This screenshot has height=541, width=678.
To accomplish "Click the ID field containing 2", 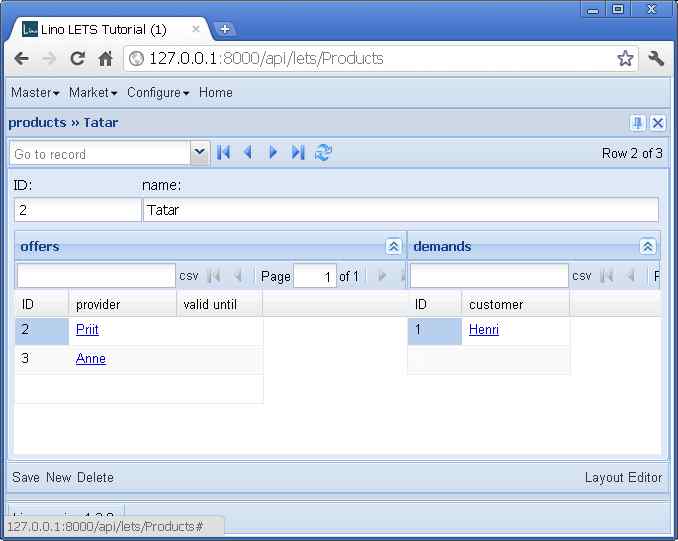I will (x=77, y=210).
